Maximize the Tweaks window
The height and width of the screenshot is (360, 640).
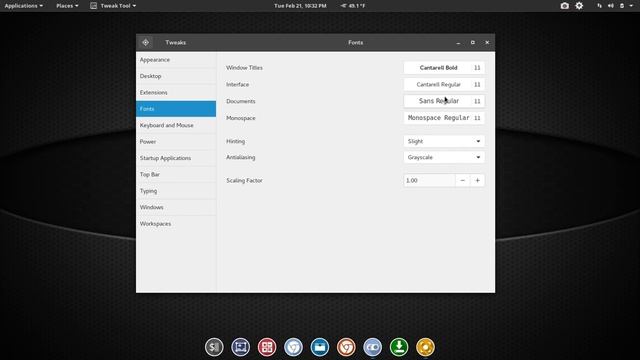473,42
